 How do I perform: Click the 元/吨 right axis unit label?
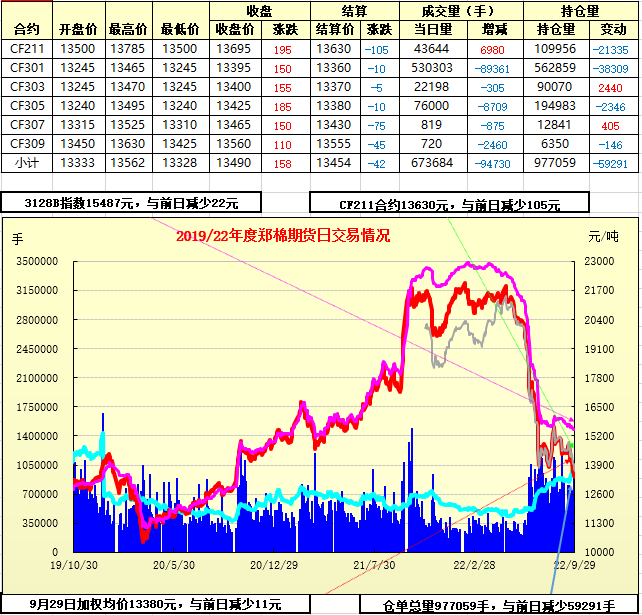point(603,237)
